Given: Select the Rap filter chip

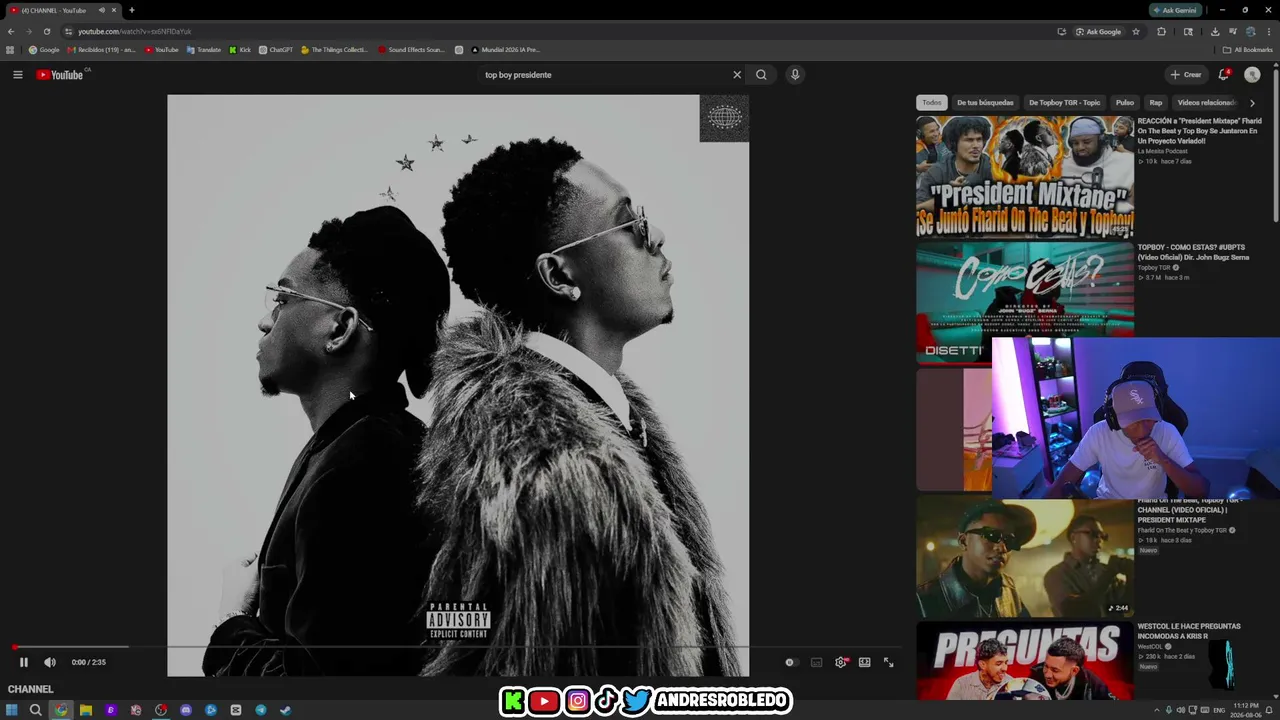Looking at the screenshot, I should [x=1156, y=102].
